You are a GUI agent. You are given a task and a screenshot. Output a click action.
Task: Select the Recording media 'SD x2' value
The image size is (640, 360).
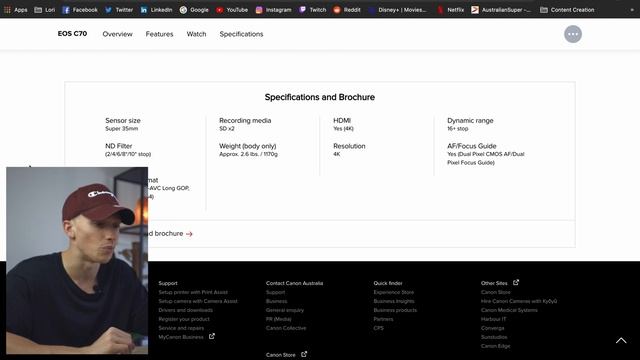pyautogui.click(x=227, y=129)
